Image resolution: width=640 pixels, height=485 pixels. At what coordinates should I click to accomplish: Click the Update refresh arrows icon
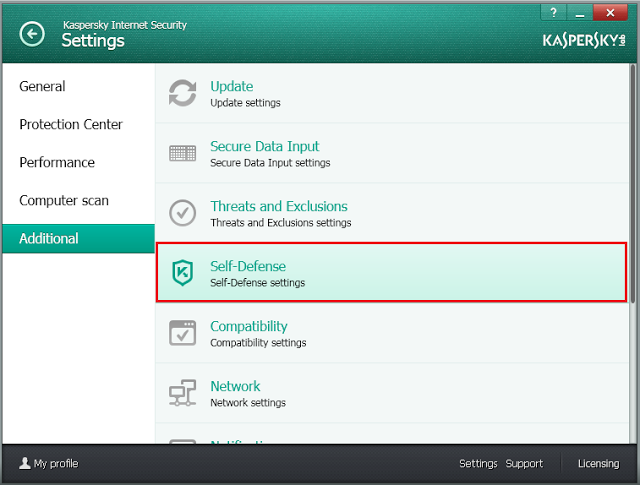coord(182,93)
